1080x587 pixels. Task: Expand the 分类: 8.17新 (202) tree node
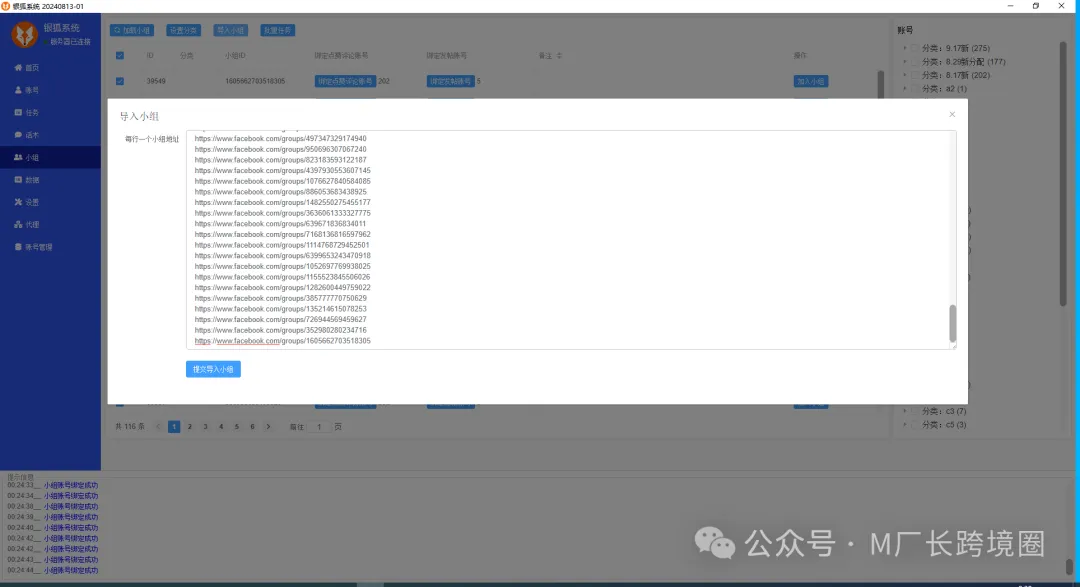click(905, 75)
